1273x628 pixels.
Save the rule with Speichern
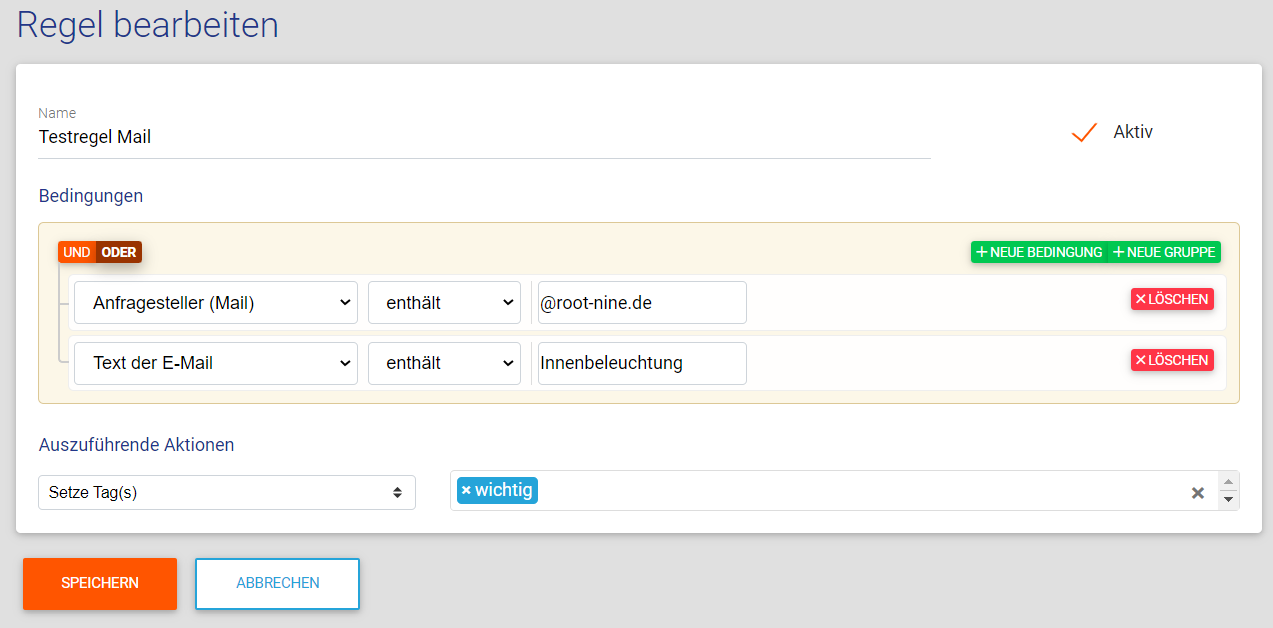[100, 583]
